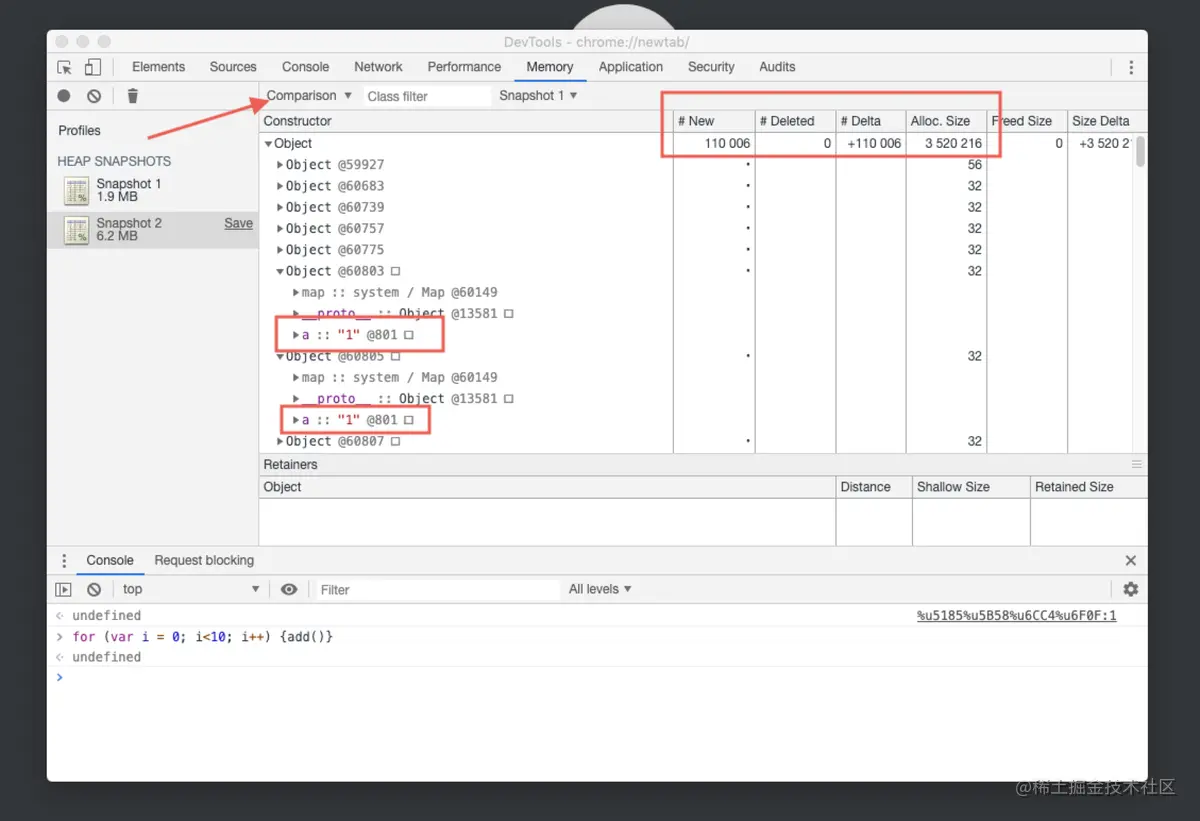
Task: Expand Object @60807
Action: click(280, 441)
